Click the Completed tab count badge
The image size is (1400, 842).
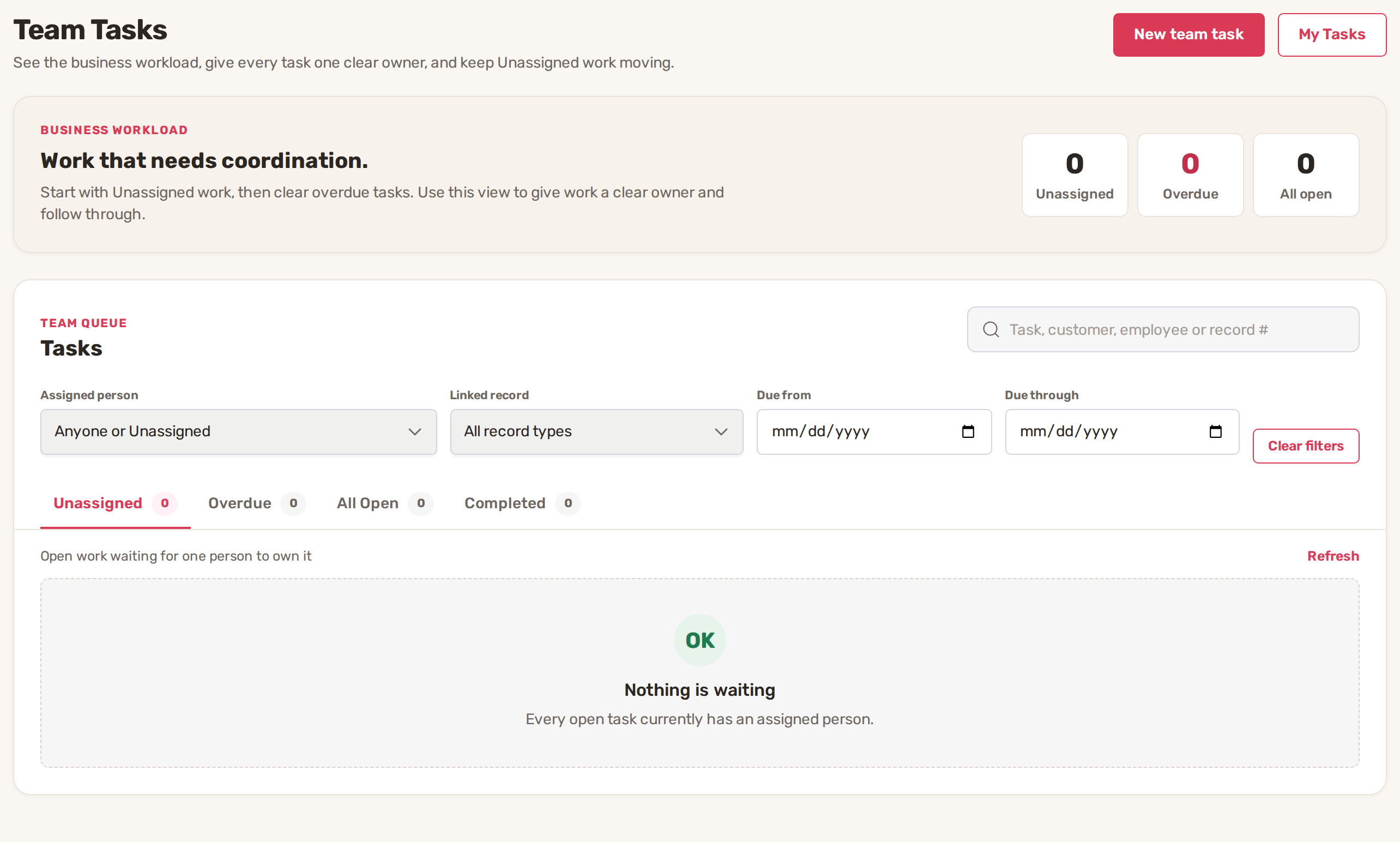click(x=568, y=503)
